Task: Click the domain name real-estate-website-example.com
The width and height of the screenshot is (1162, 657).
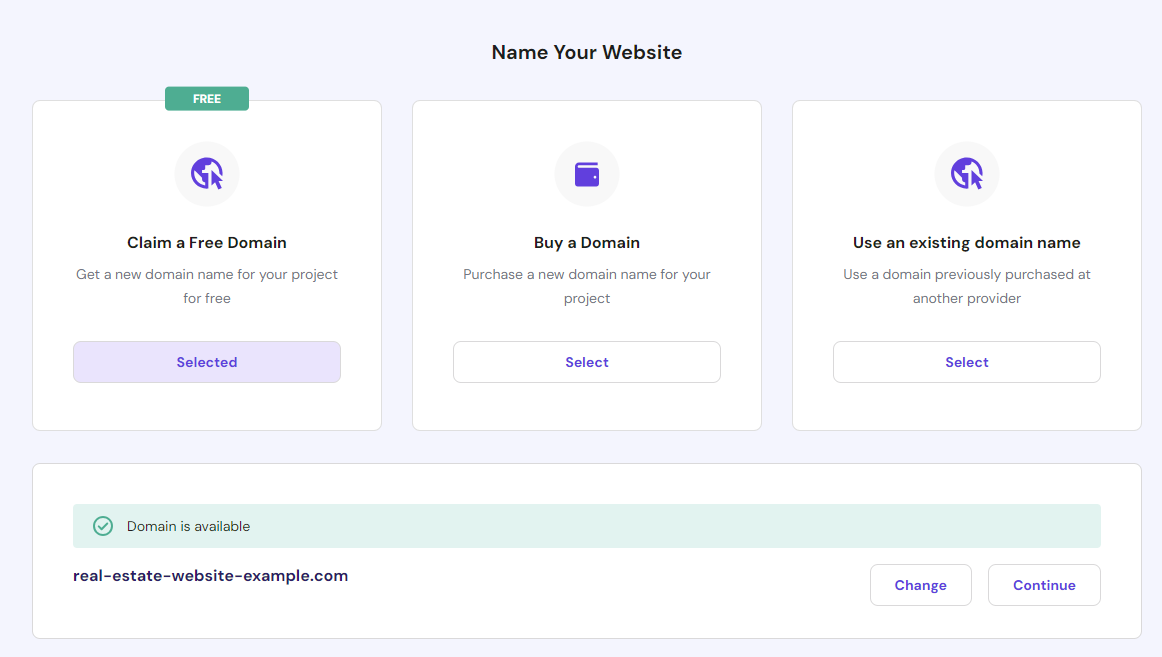Action: pos(210,575)
